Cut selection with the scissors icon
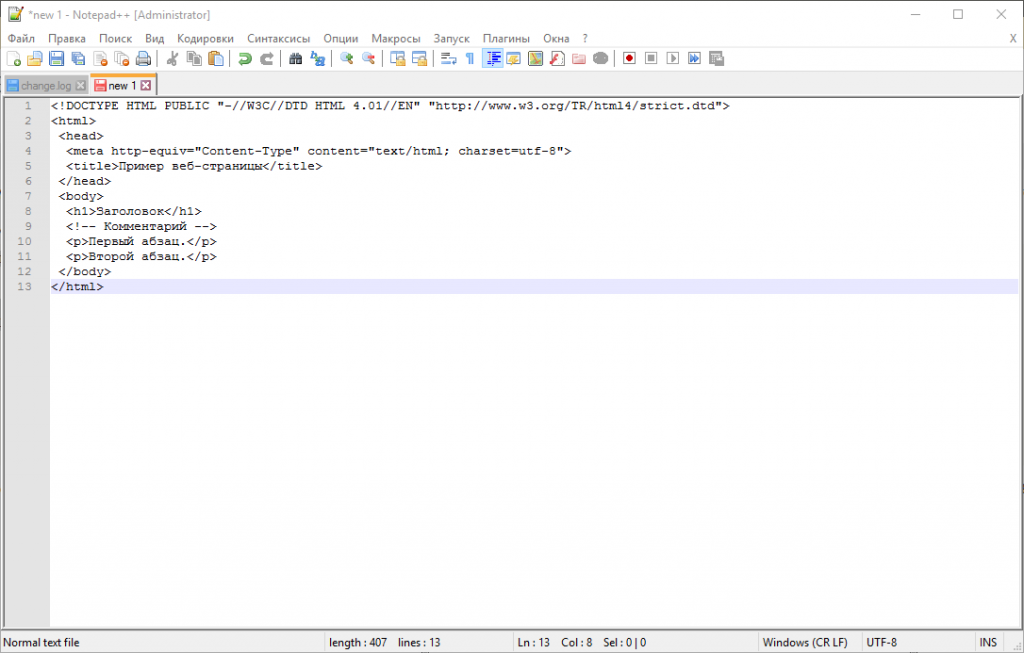This screenshot has height=653, width=1024. 172,59
